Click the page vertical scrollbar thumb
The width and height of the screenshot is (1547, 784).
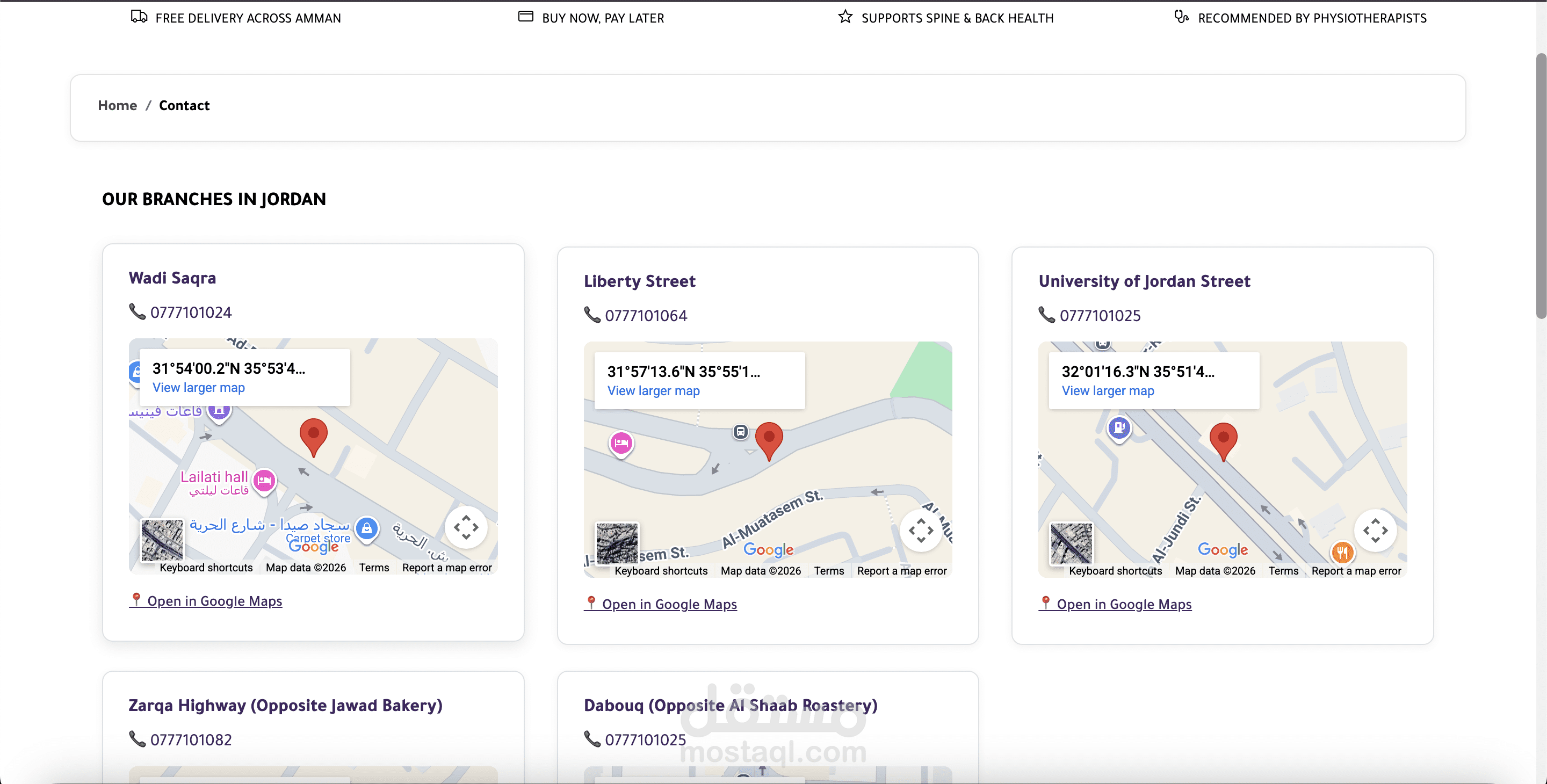coord(1541,186)
